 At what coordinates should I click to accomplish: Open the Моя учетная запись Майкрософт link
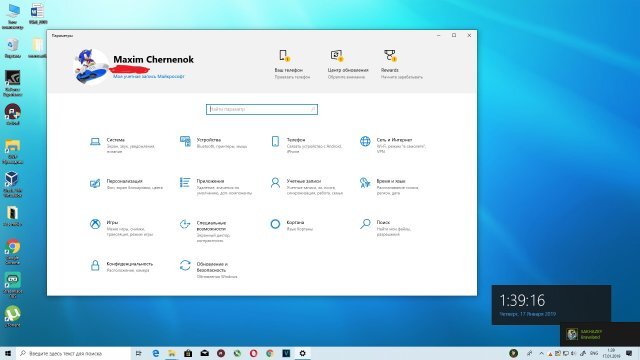(x=149, y=76)
